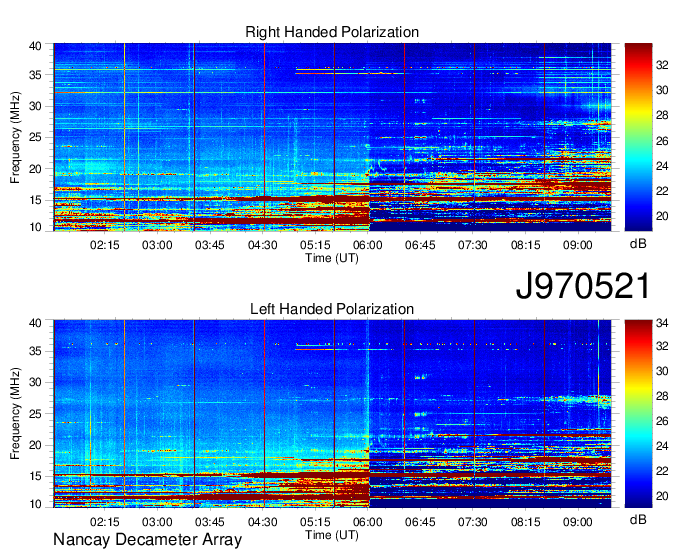Click the 06:45 time tick under the bottom plot
This screenshot has height=552, width=680.
(x=420, y=522)
